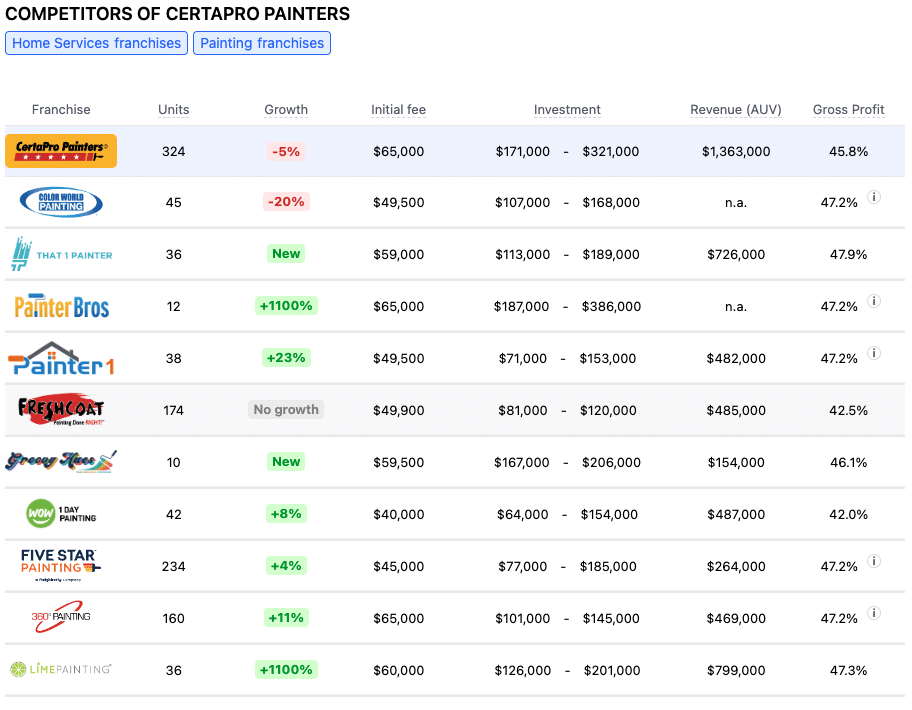Open Home Services franchises category
Screen dimensions: 912x710
click(x=97, y=43)
